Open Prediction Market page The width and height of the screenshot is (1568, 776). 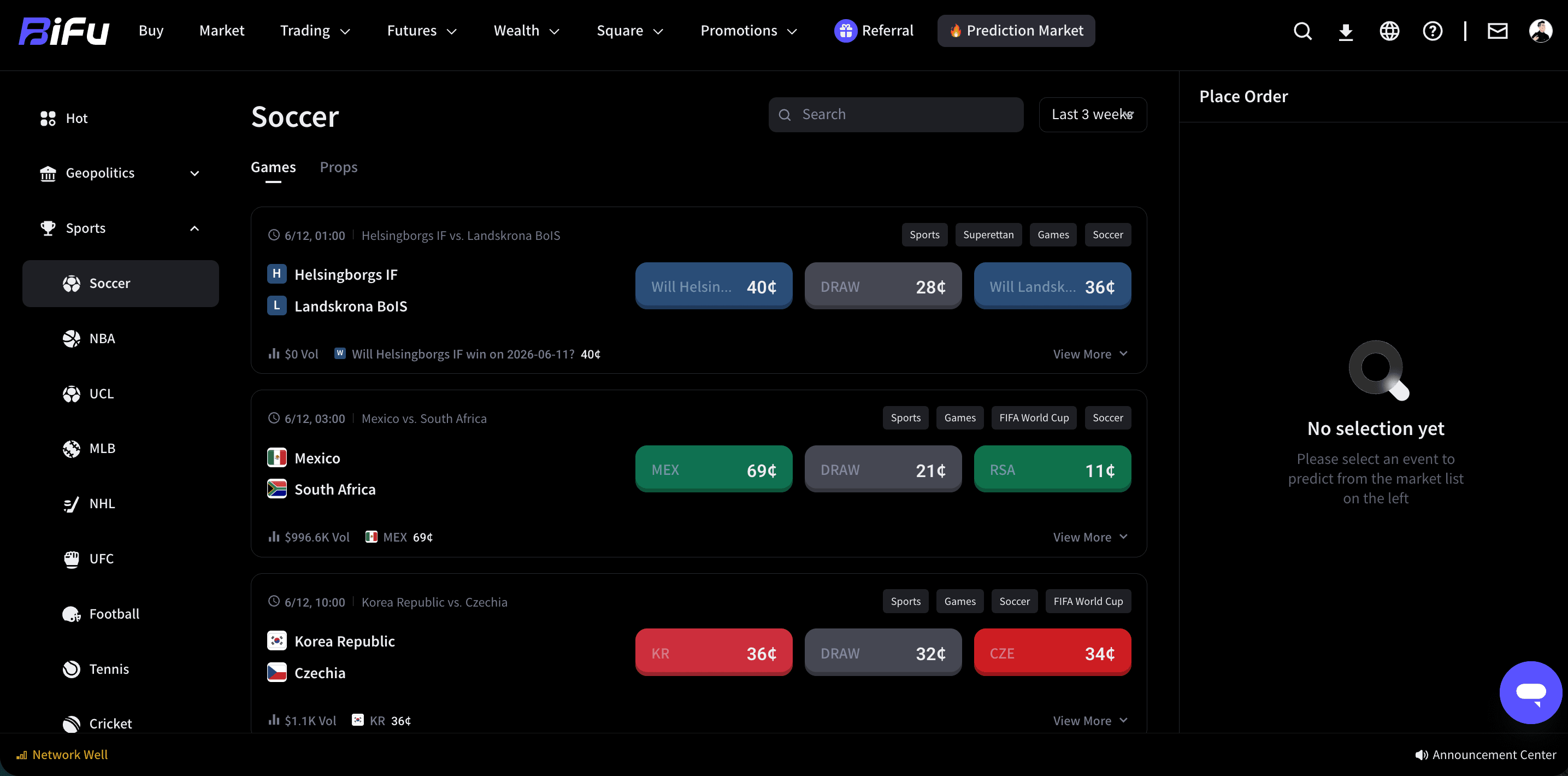1016,31
